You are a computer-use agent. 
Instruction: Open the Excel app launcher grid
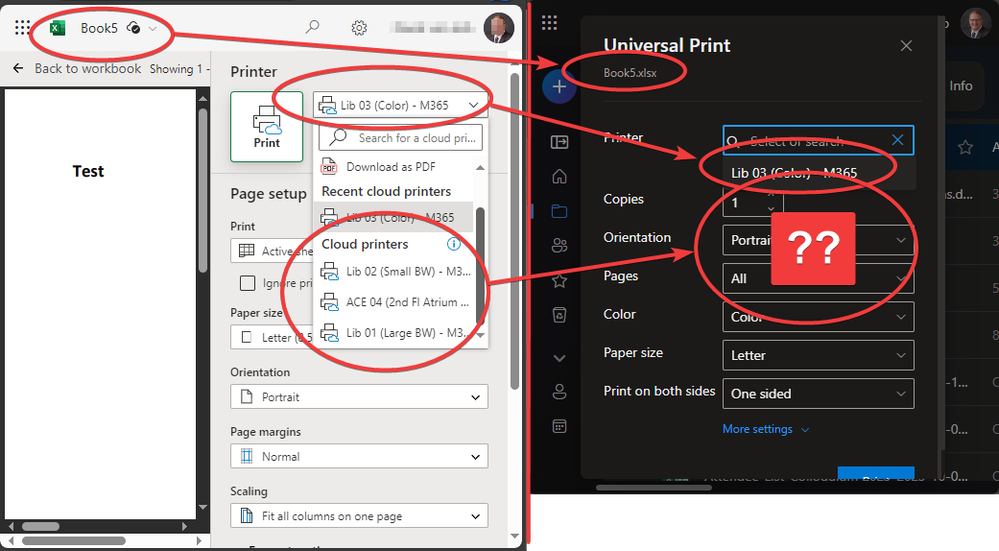coord(22,27)
